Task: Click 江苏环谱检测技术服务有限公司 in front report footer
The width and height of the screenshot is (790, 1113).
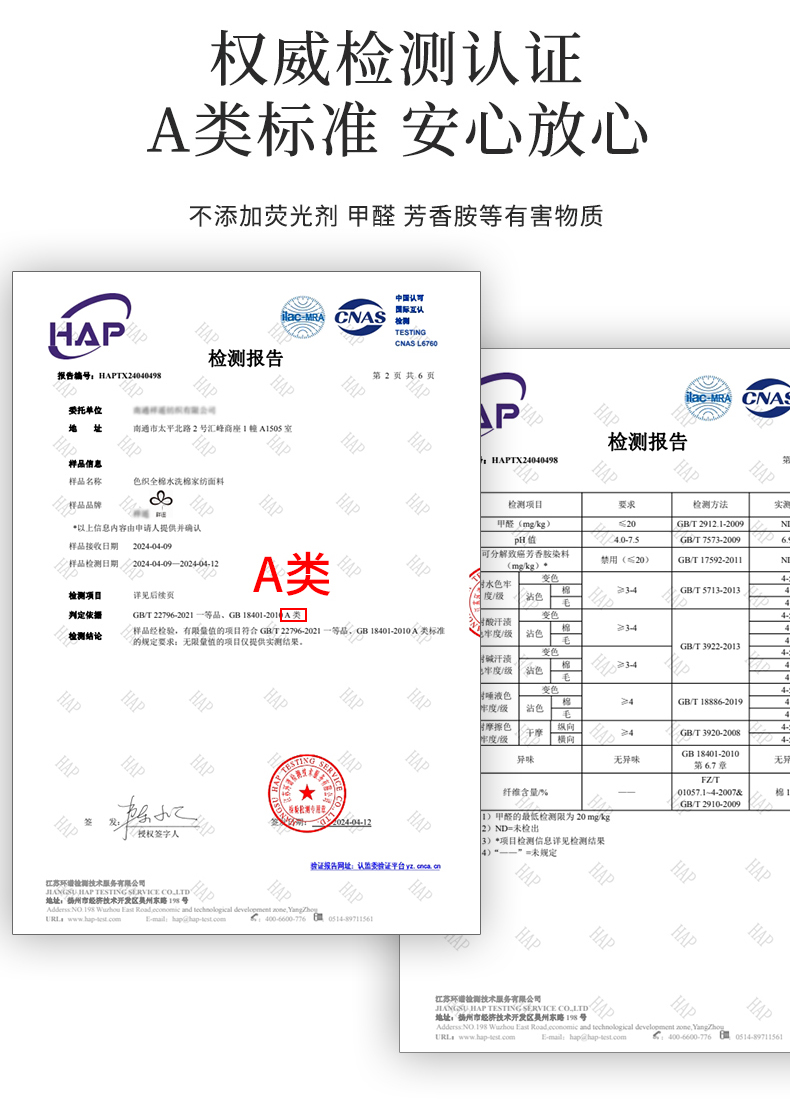Action: pos(95,884)
